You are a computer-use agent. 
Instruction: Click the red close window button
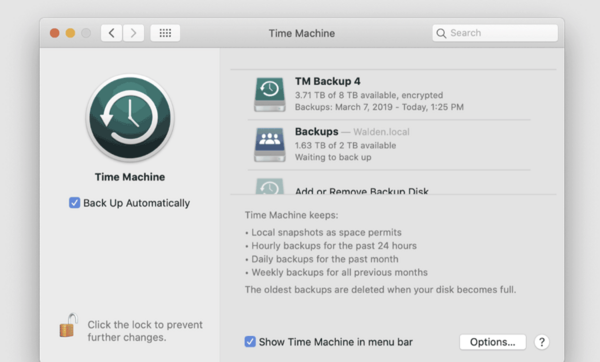coord(55,33)
